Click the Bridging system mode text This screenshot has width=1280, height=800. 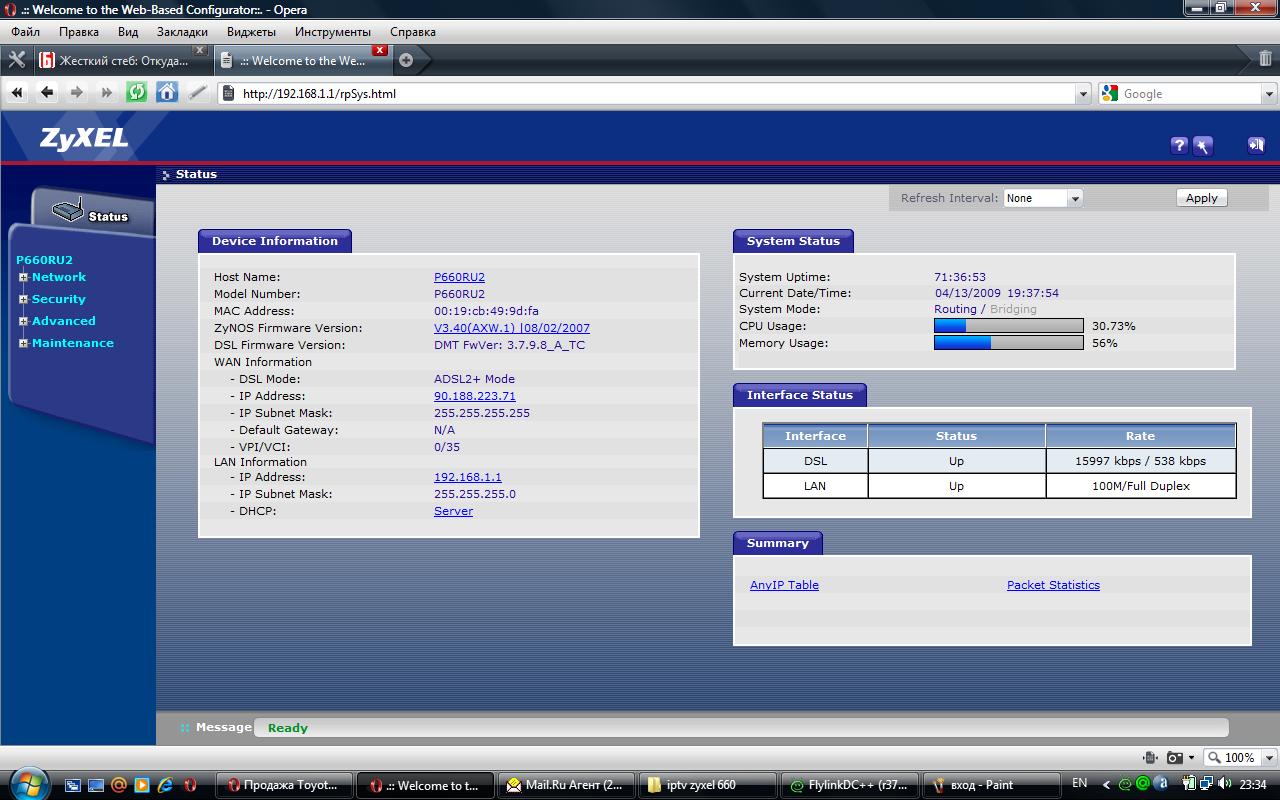tap(1013, 309)
